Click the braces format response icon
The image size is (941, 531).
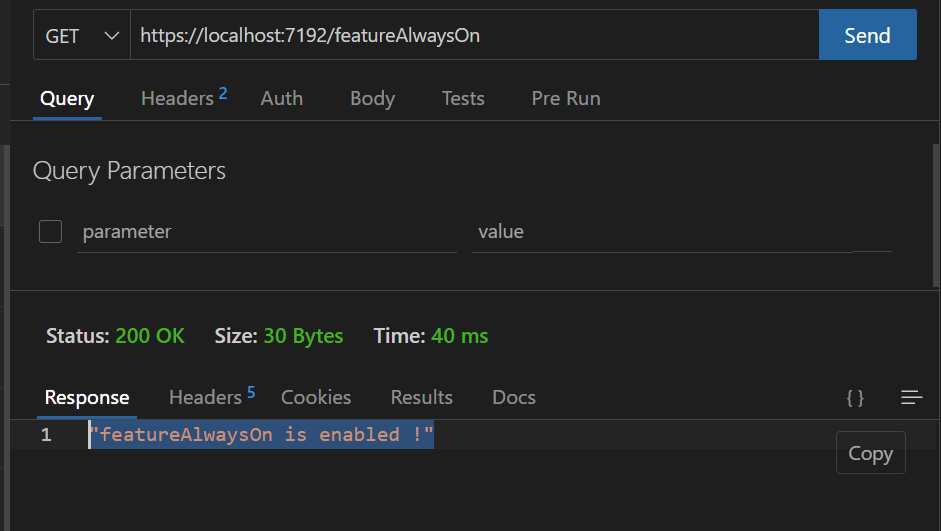coord(855,398)
